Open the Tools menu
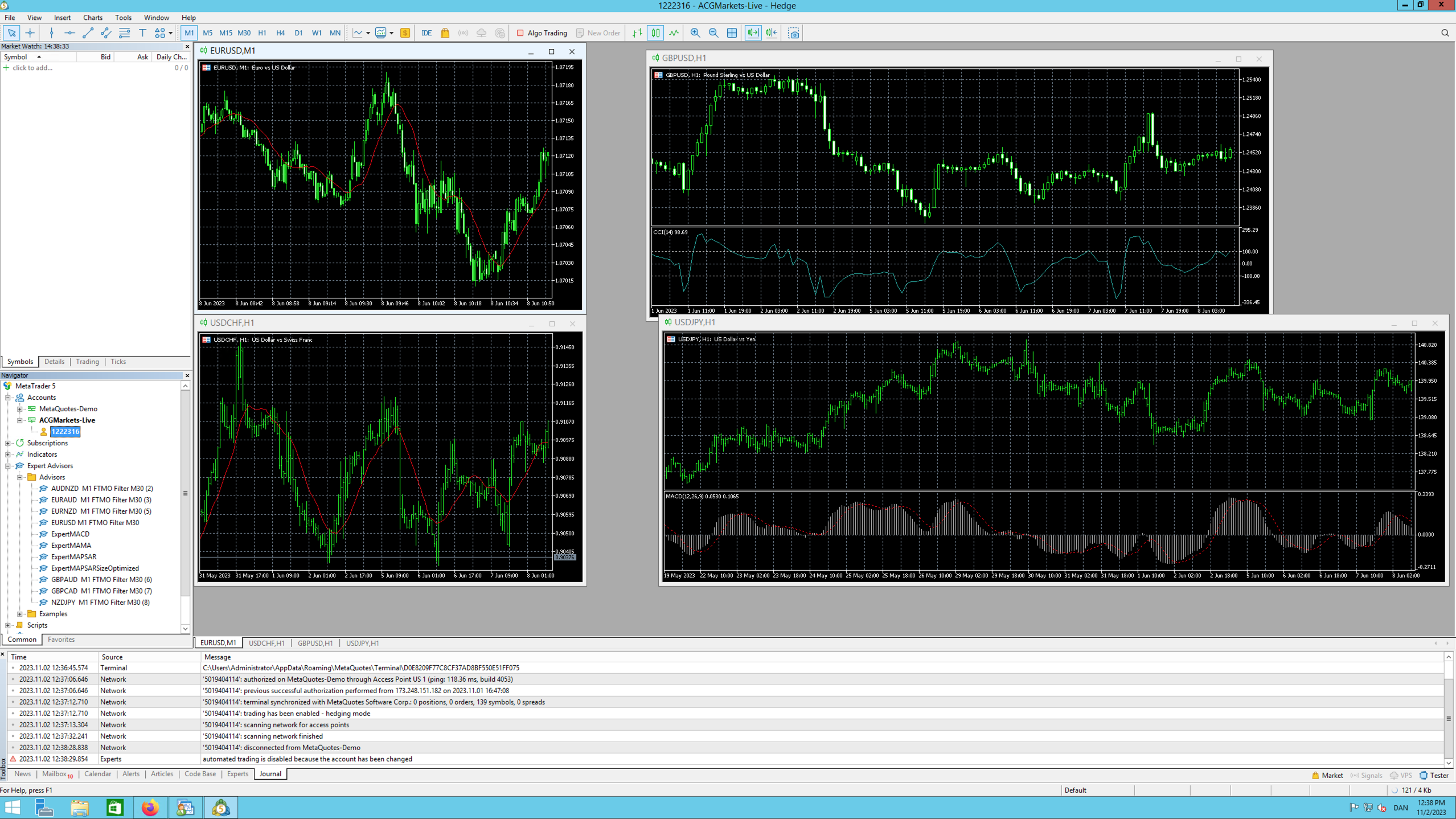This screenshot has width=1456, height=819. tap(123, 18)
